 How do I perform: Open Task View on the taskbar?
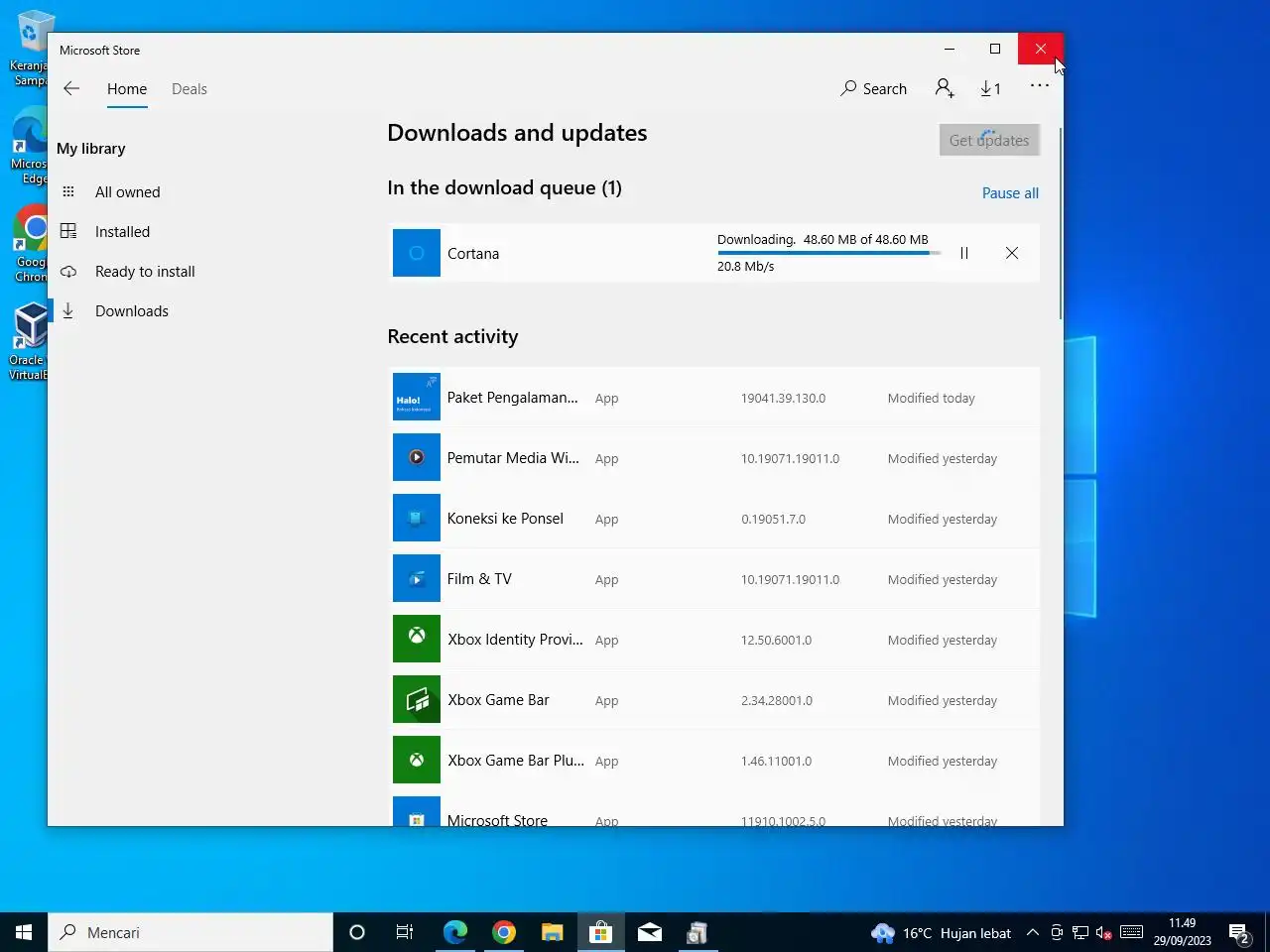point(405,932)
